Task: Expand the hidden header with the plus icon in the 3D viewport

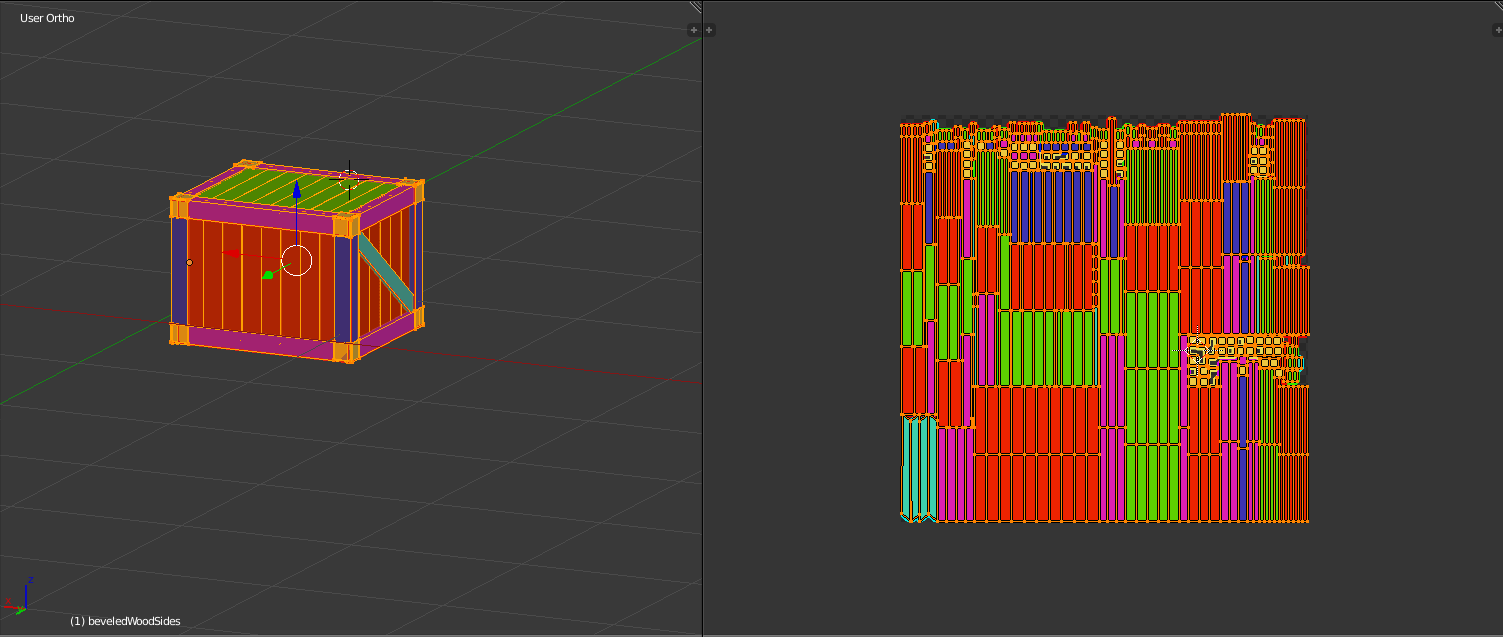Action: pyautogui.click(x=693, y=29)
